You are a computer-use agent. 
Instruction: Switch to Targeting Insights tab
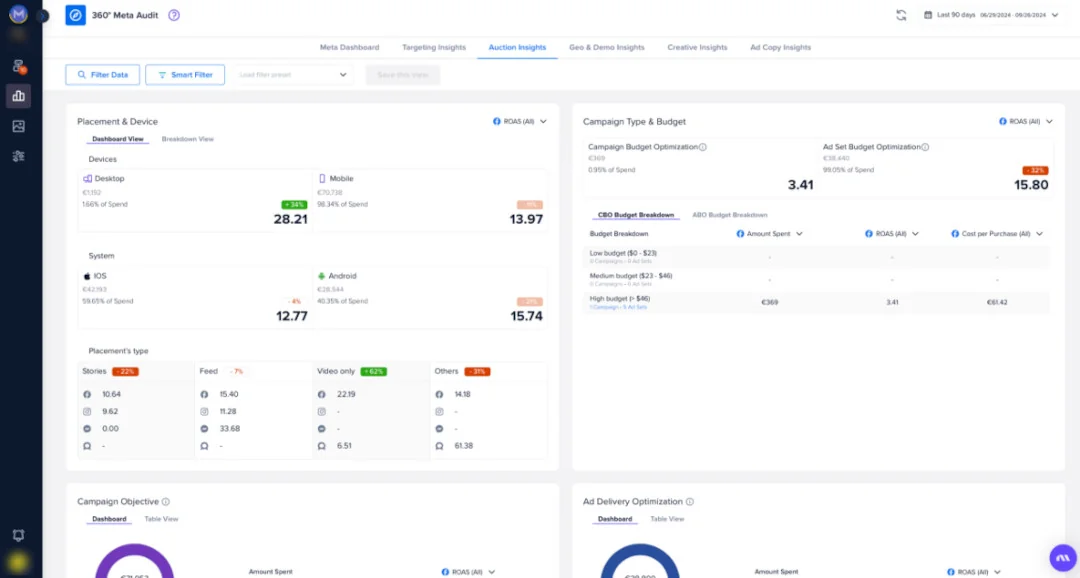tap(434, 48)
